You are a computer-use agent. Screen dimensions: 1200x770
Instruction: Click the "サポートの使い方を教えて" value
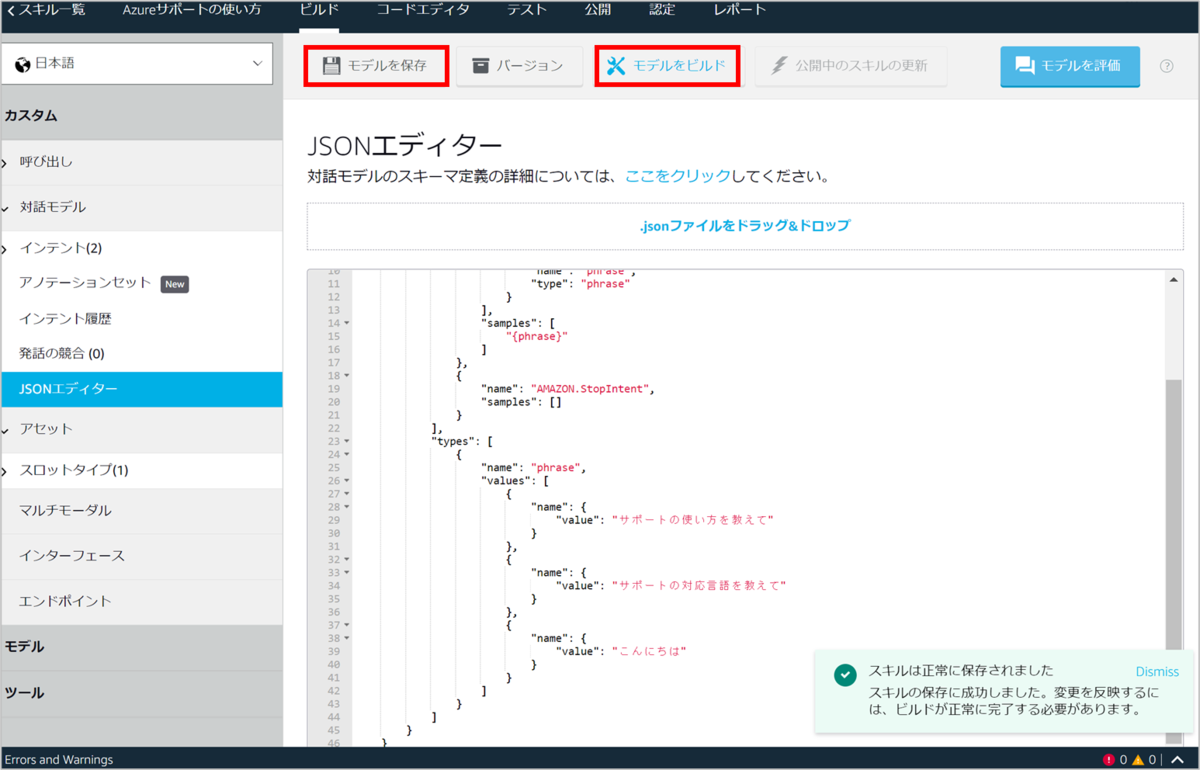[693, 520]
